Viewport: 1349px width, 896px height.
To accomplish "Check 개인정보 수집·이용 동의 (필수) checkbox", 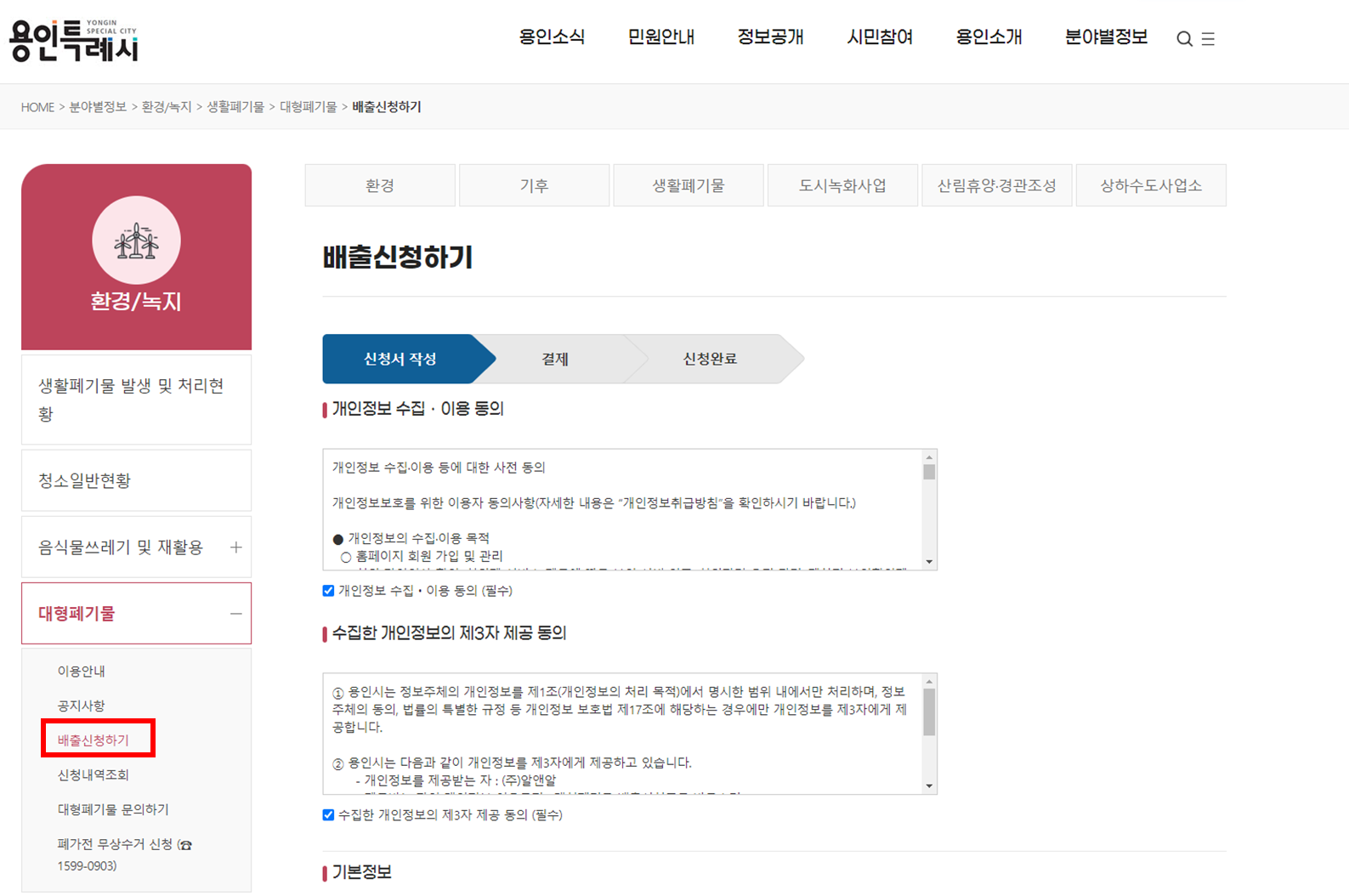I will pyautogui.click(x=328, y=591).
